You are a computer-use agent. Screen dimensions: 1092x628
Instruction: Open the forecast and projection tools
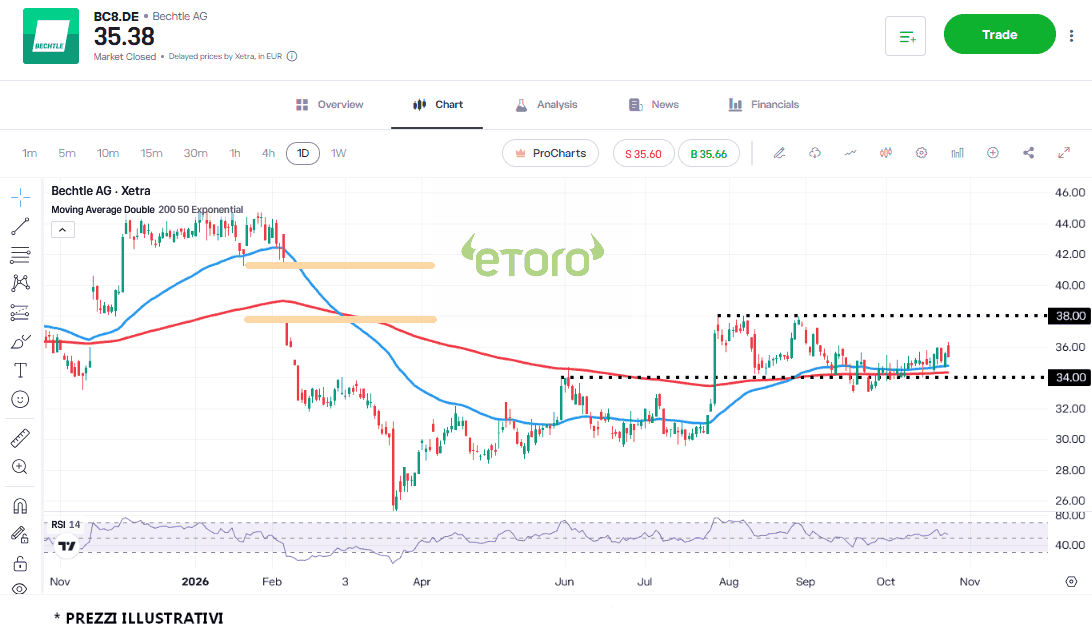click(x=20, y=313)
